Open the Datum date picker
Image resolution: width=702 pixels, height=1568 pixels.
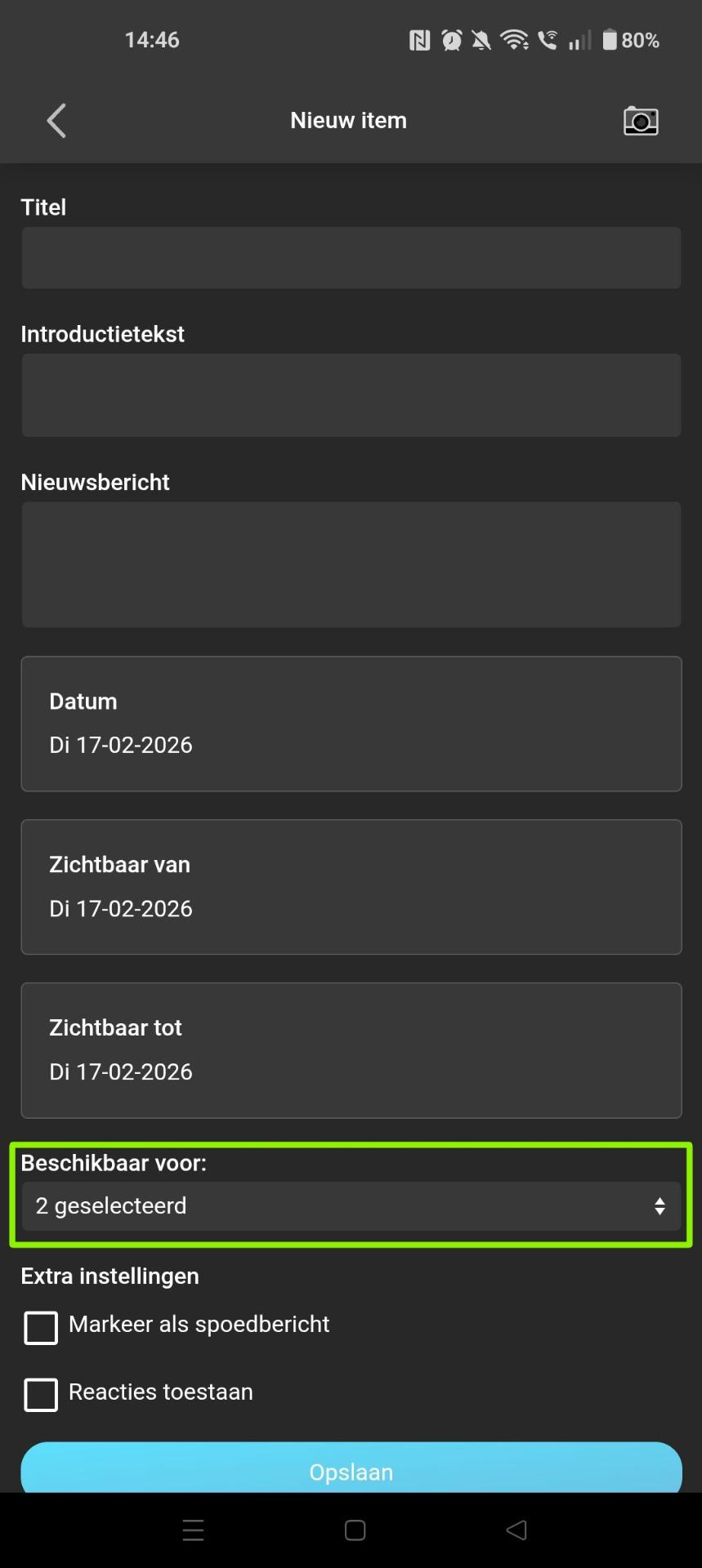click(x=351, y=724)
